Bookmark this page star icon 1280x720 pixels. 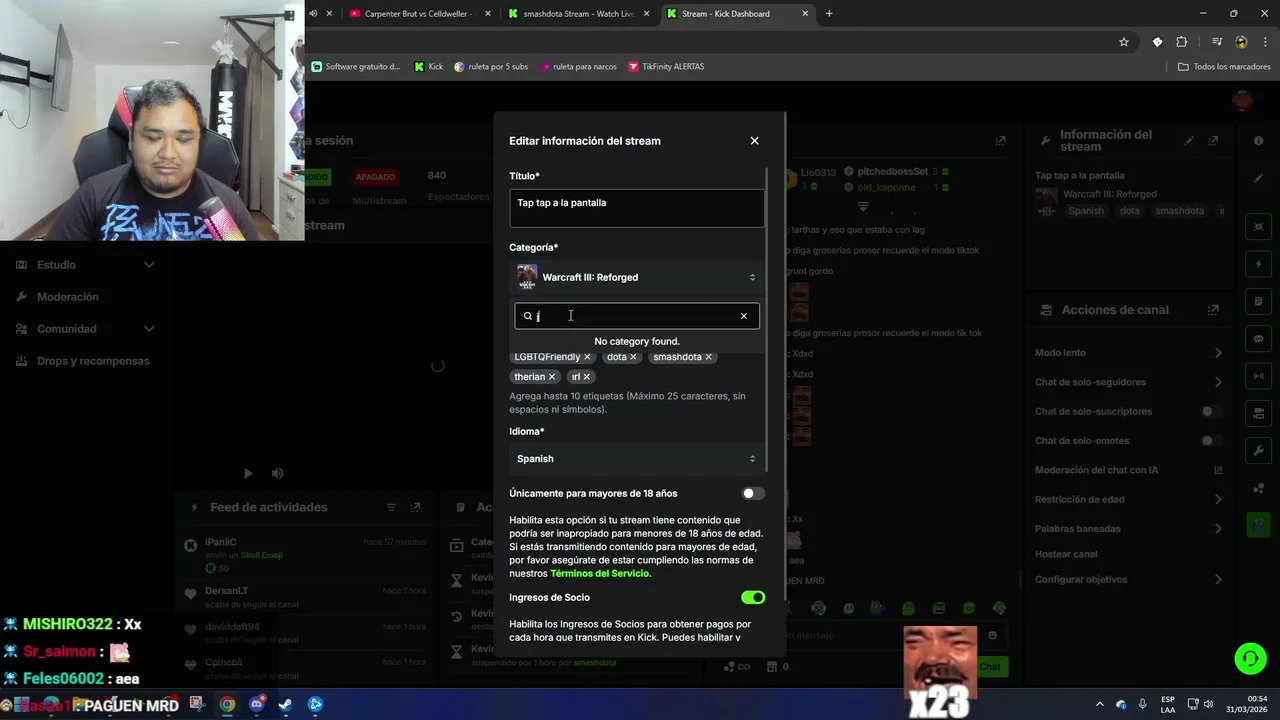pos(1124,42)
